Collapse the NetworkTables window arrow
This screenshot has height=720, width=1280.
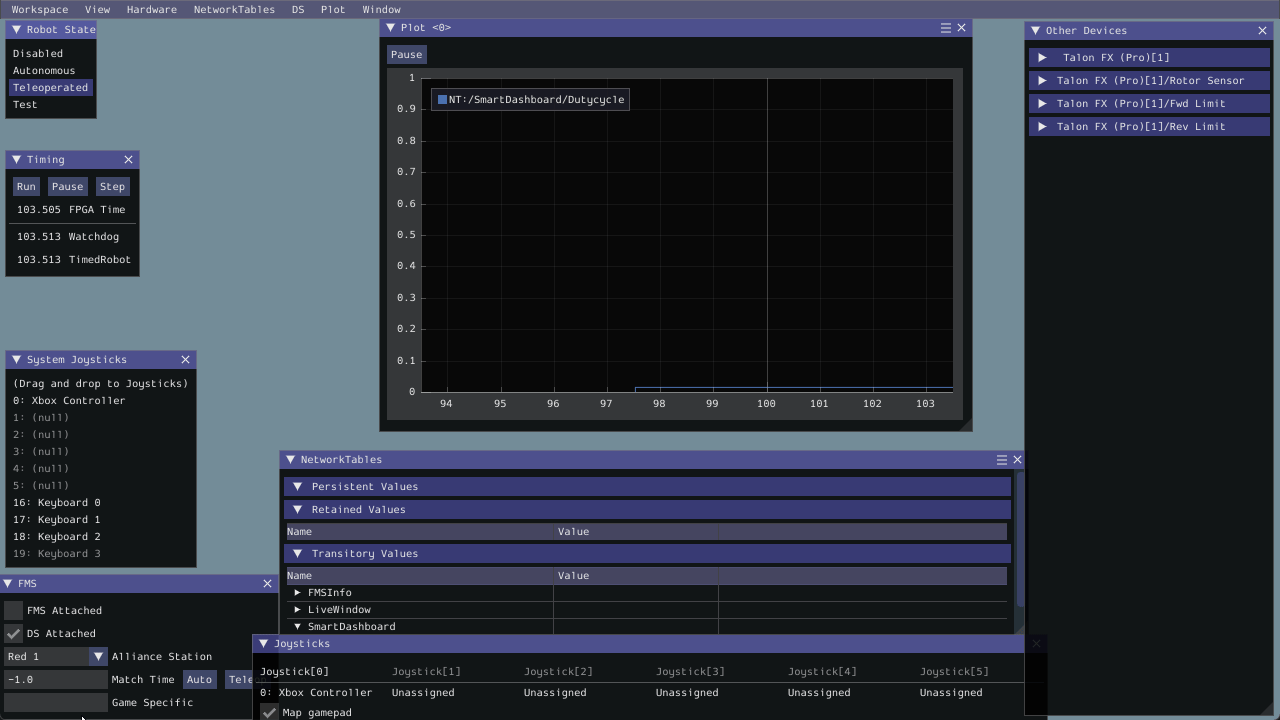pos(290,460)
